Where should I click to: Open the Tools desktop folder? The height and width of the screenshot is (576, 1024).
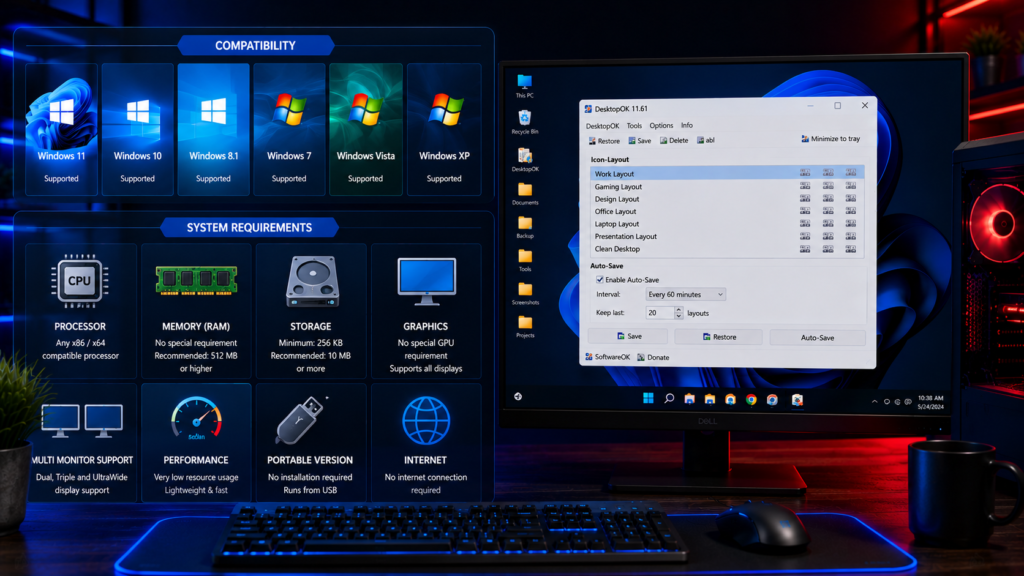[525, 260]
